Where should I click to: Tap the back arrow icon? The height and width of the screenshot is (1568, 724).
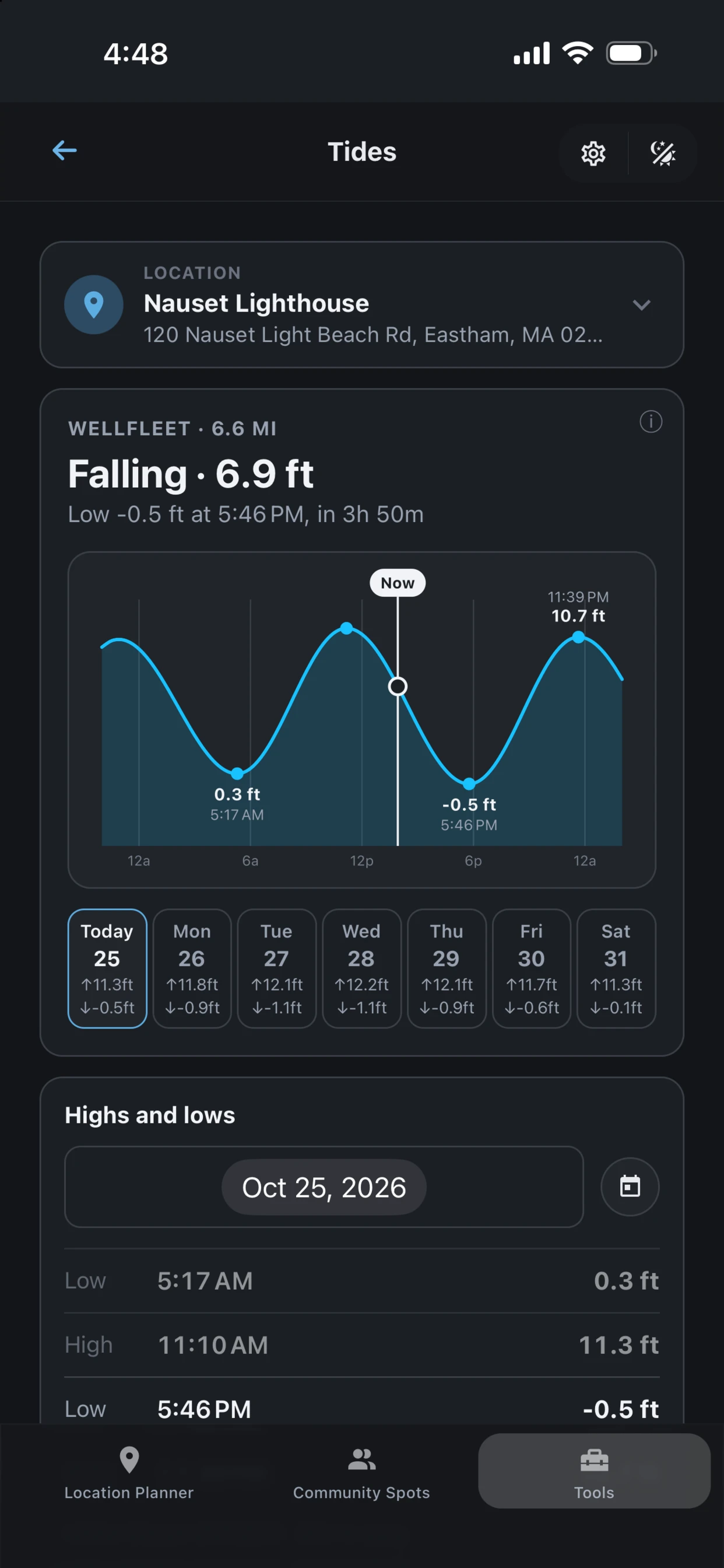coord(65,150)
